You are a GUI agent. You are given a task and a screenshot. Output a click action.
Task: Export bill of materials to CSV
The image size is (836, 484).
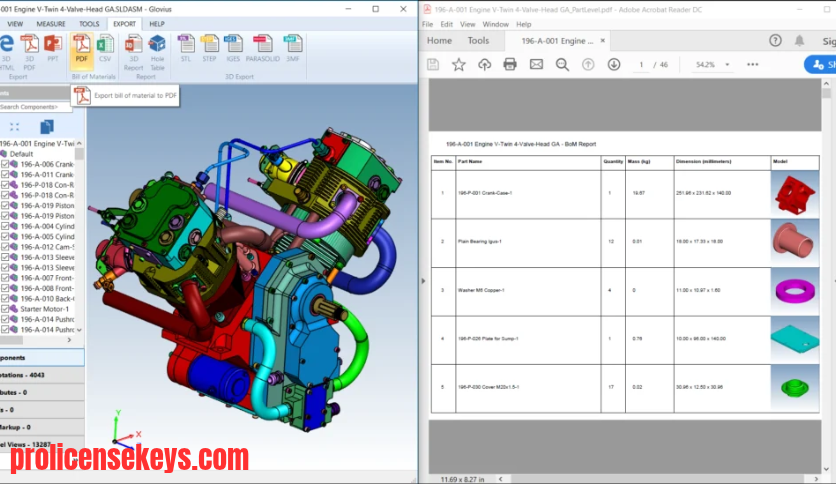click(x=105, y=49)
